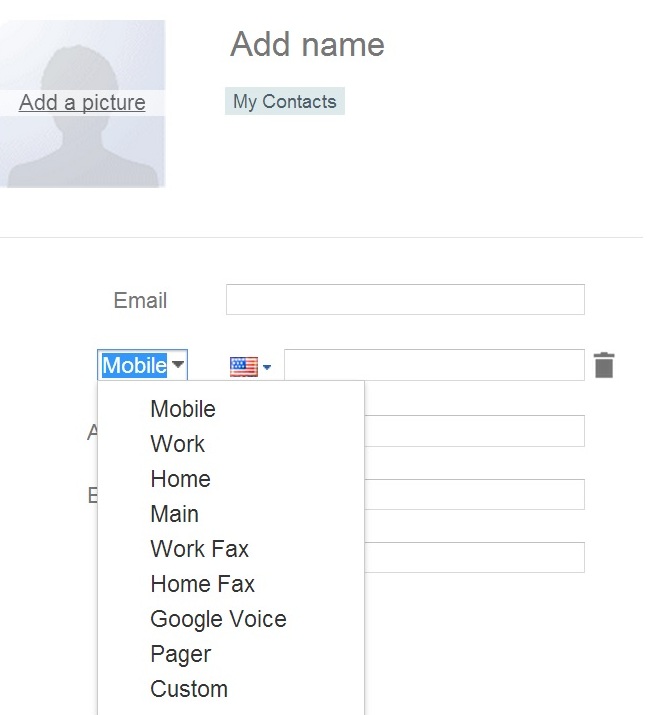Choose Main as the phone type
Viewport: 656px width, 715px height.
(x=174, y=514)
